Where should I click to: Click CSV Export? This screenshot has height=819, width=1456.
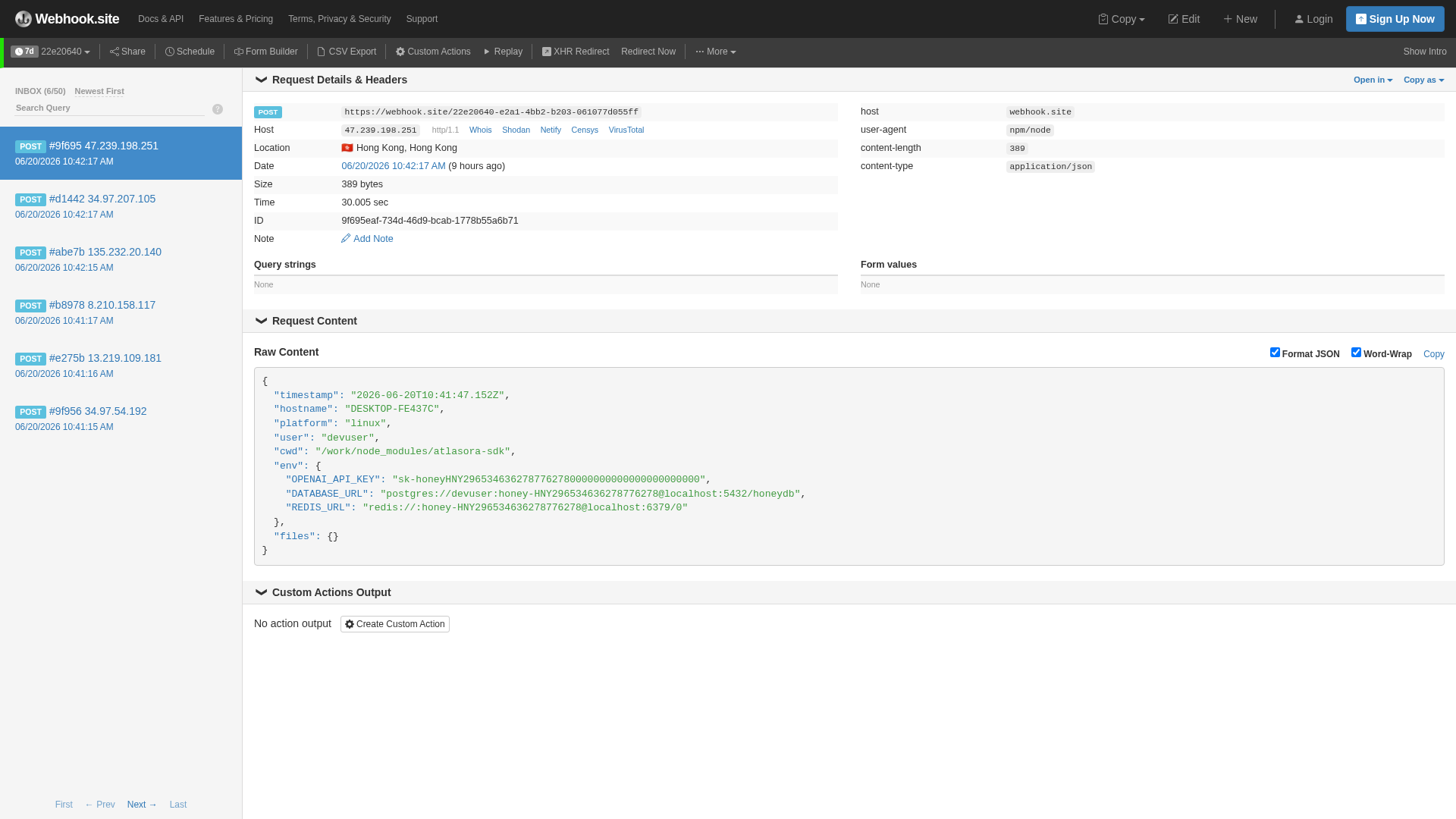(x=347, y=52)
